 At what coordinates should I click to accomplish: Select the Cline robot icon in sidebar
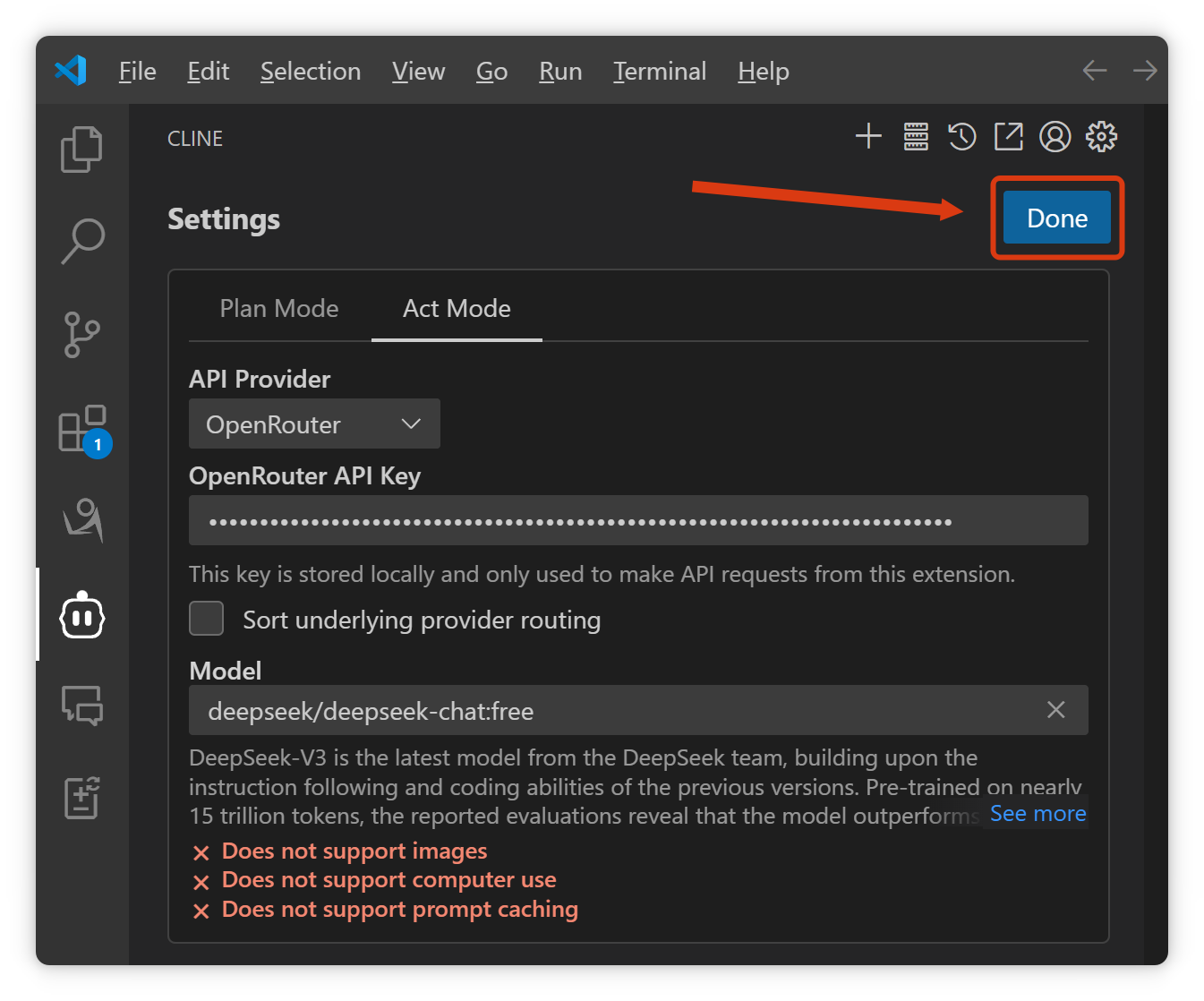(x=81, y=616)
